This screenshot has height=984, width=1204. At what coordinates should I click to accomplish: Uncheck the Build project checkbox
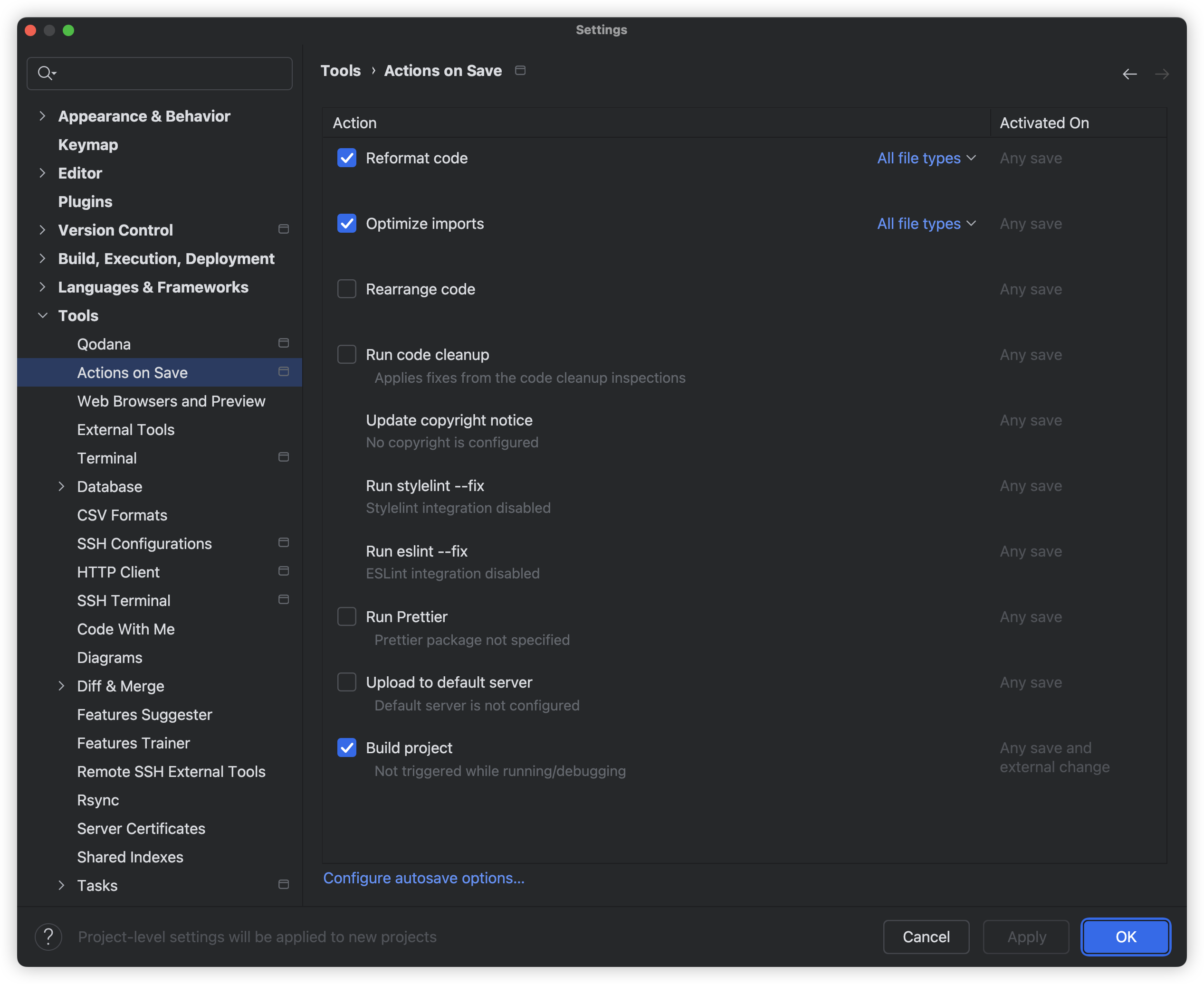click(346, 747)
